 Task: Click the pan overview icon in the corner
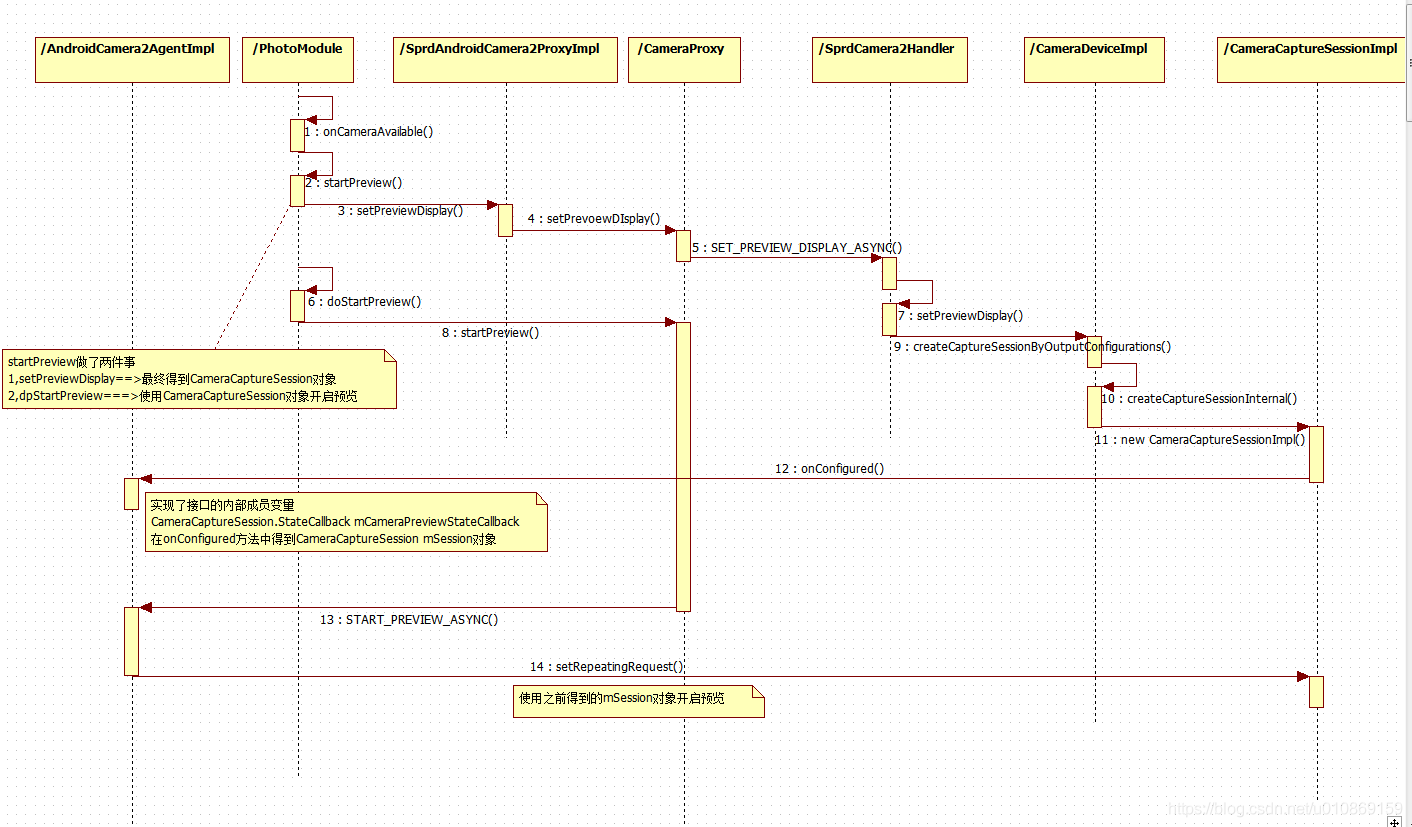tap(1394, 820)
